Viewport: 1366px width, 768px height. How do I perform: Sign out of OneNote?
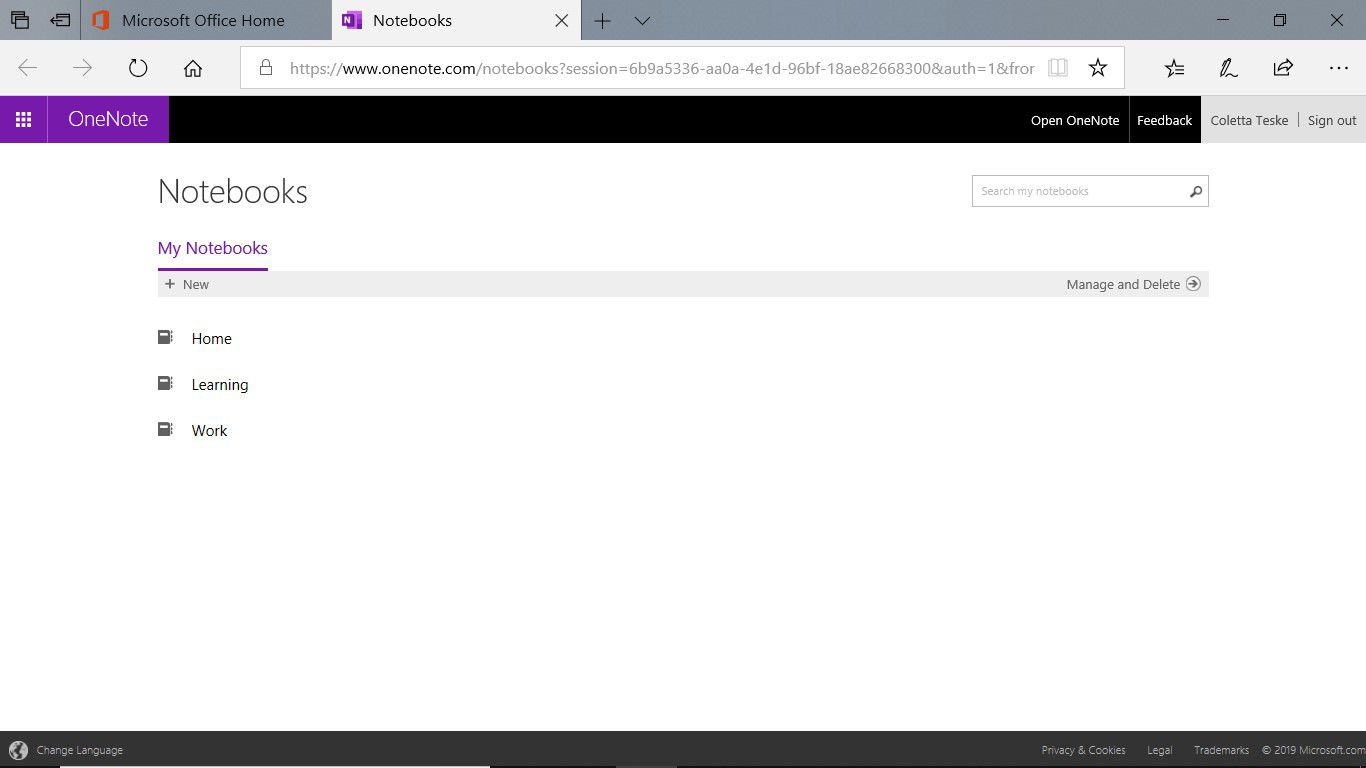(1332, 120)
